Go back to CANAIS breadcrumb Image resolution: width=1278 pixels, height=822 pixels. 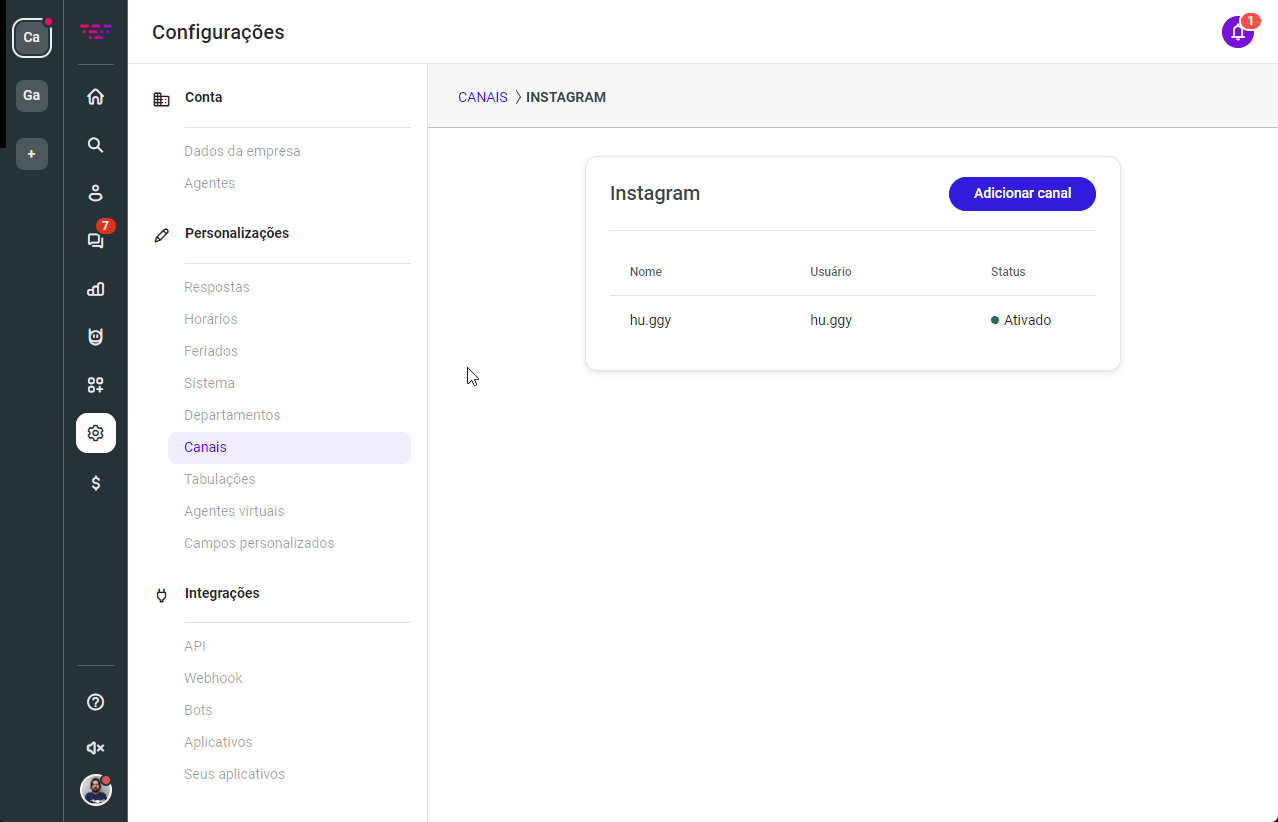483,97
